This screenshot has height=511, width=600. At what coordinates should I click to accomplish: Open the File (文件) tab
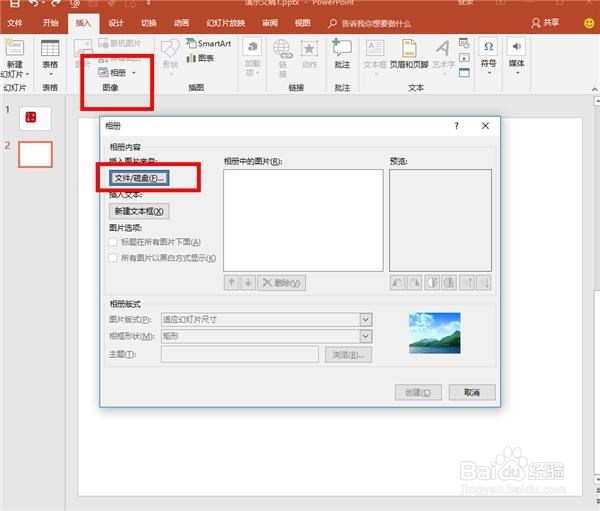pos(15,23)
